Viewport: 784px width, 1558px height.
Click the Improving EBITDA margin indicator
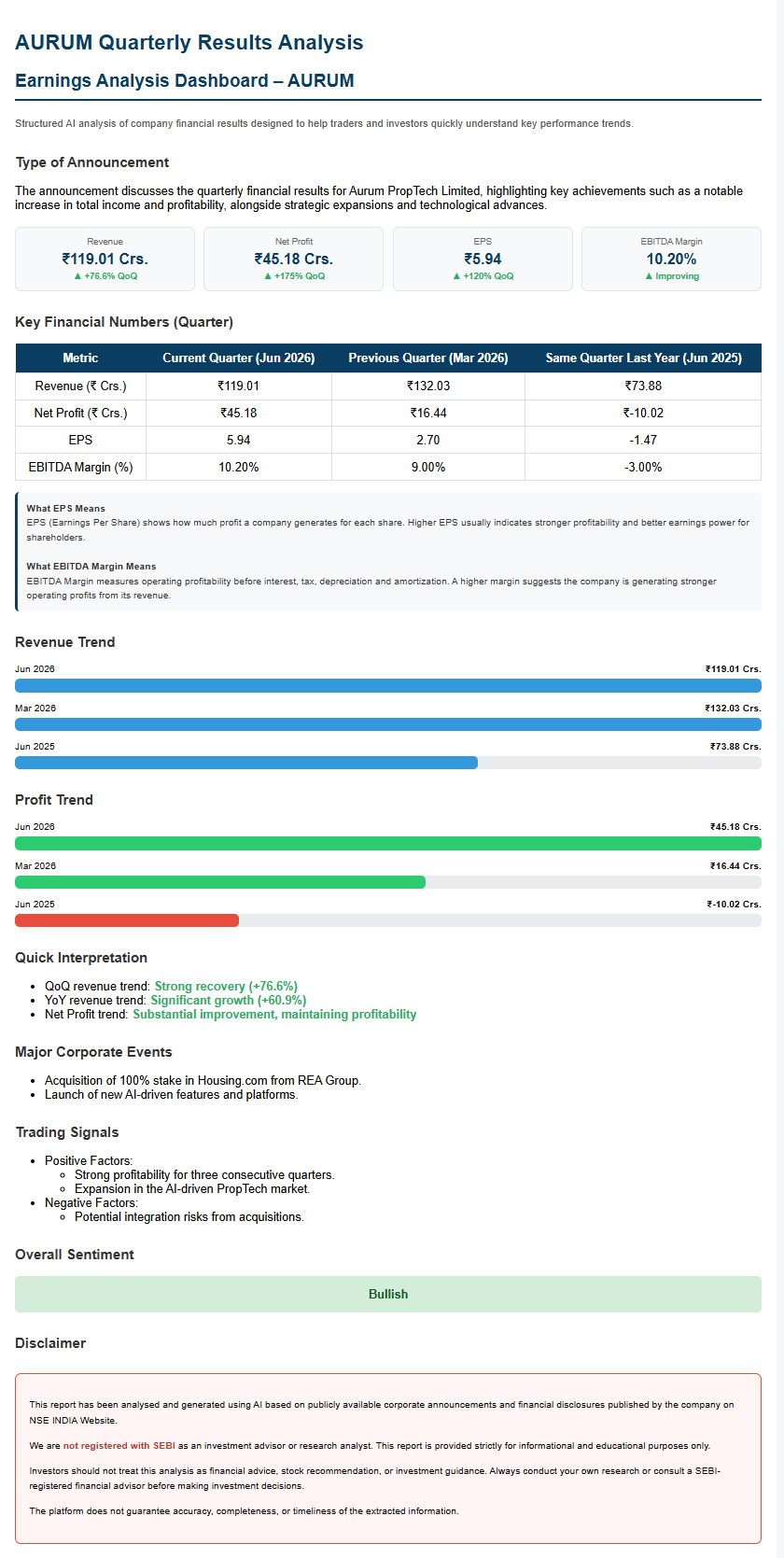pyautogui.click(x=671, y=276)
